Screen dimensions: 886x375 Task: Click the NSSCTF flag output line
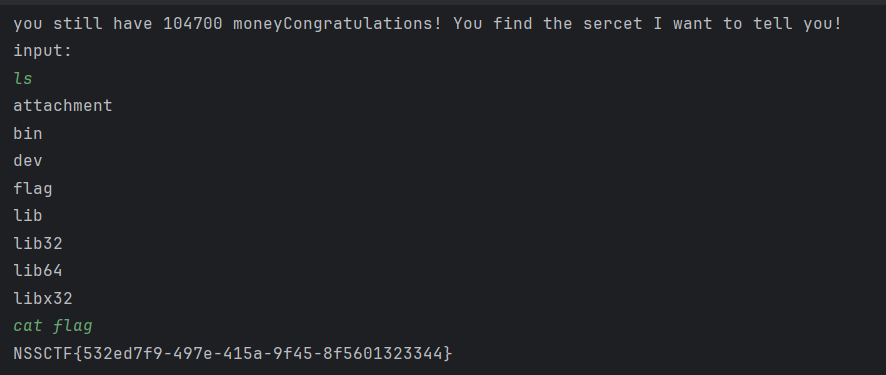pos(233,354)
